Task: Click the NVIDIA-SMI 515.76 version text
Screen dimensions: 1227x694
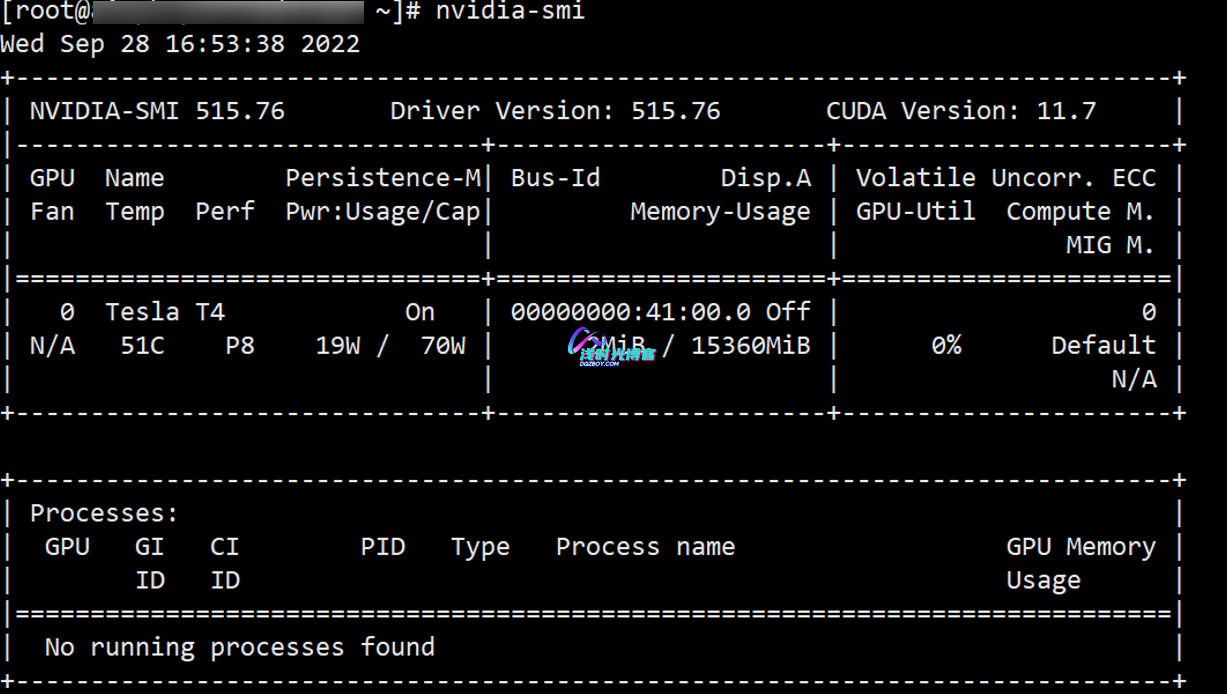Action: (157, 111)
